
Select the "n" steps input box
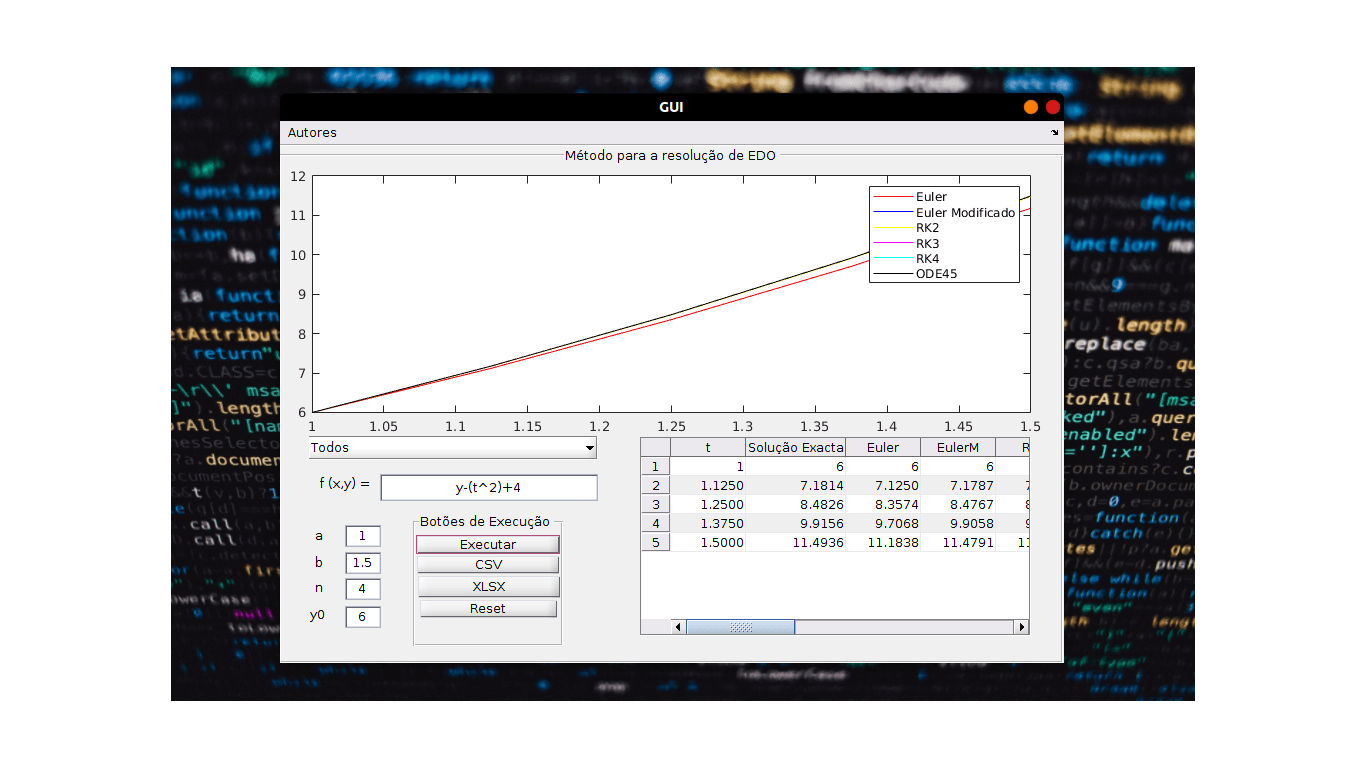pos(364,589)
